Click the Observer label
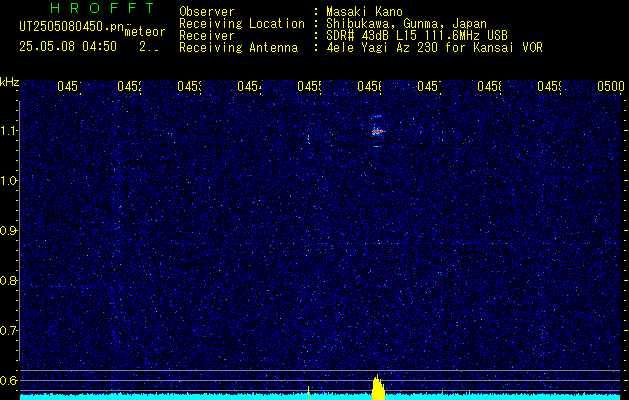The width and height of the screenshot is (629, 400). (x=207, y=12)
